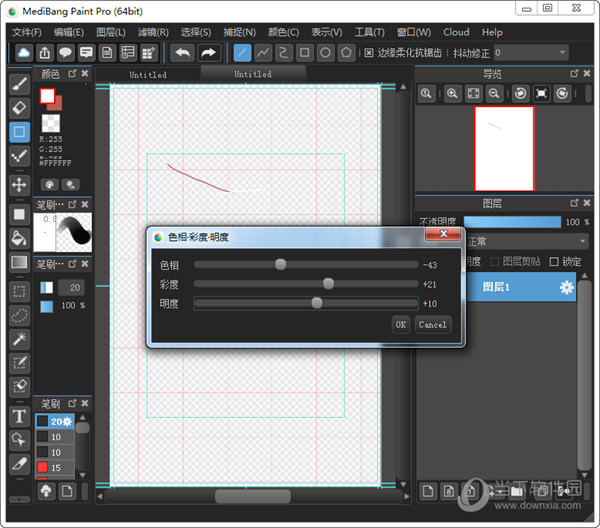Image resolution: width=600 pixels, height=528 pixels.
Task: Toggle 边缘柔化抗锯齿 checkbox
Action: (x=369, y=53)
